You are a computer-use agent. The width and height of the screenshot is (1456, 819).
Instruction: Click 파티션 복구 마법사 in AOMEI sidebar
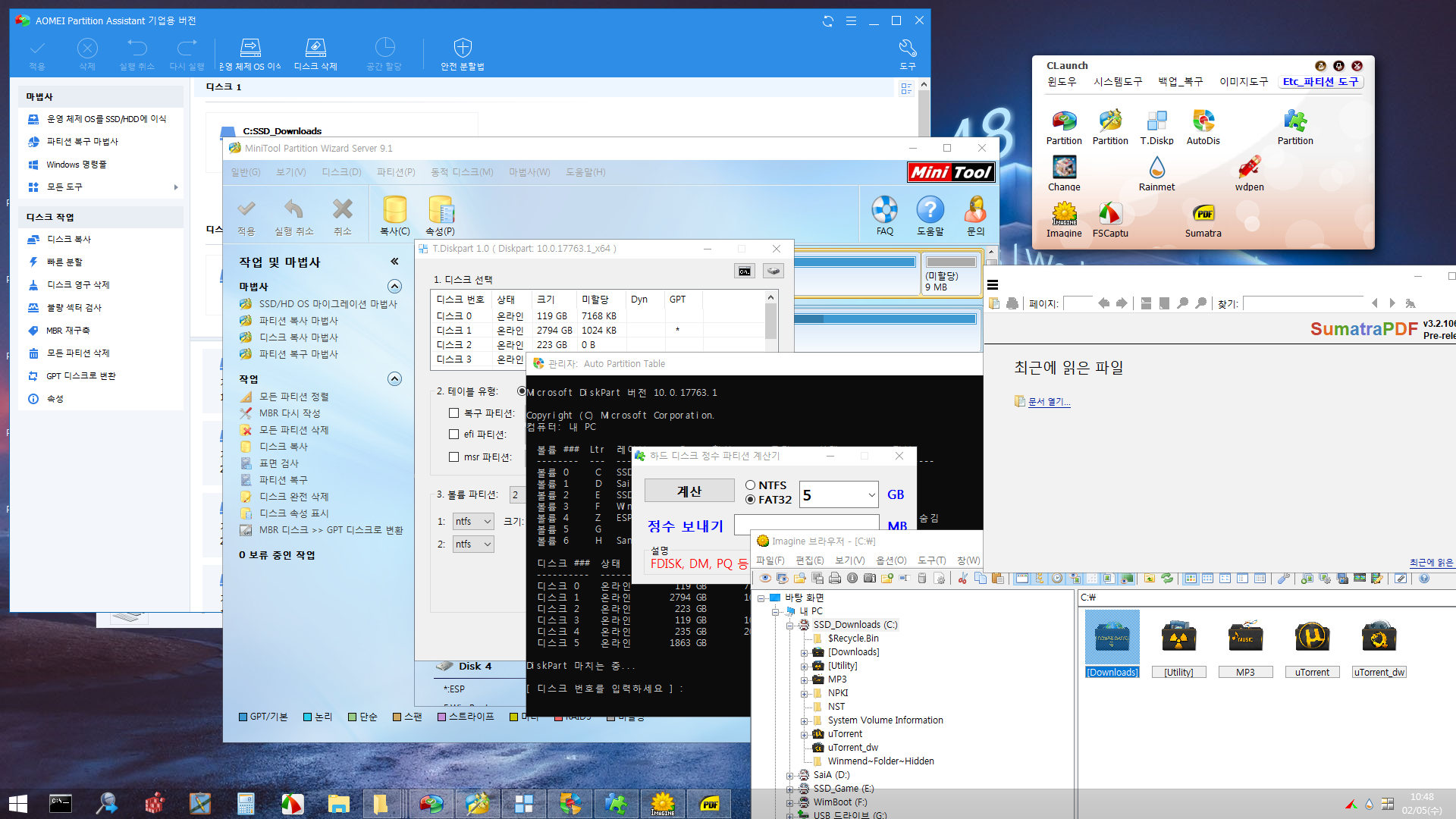[x=82, y=142]
